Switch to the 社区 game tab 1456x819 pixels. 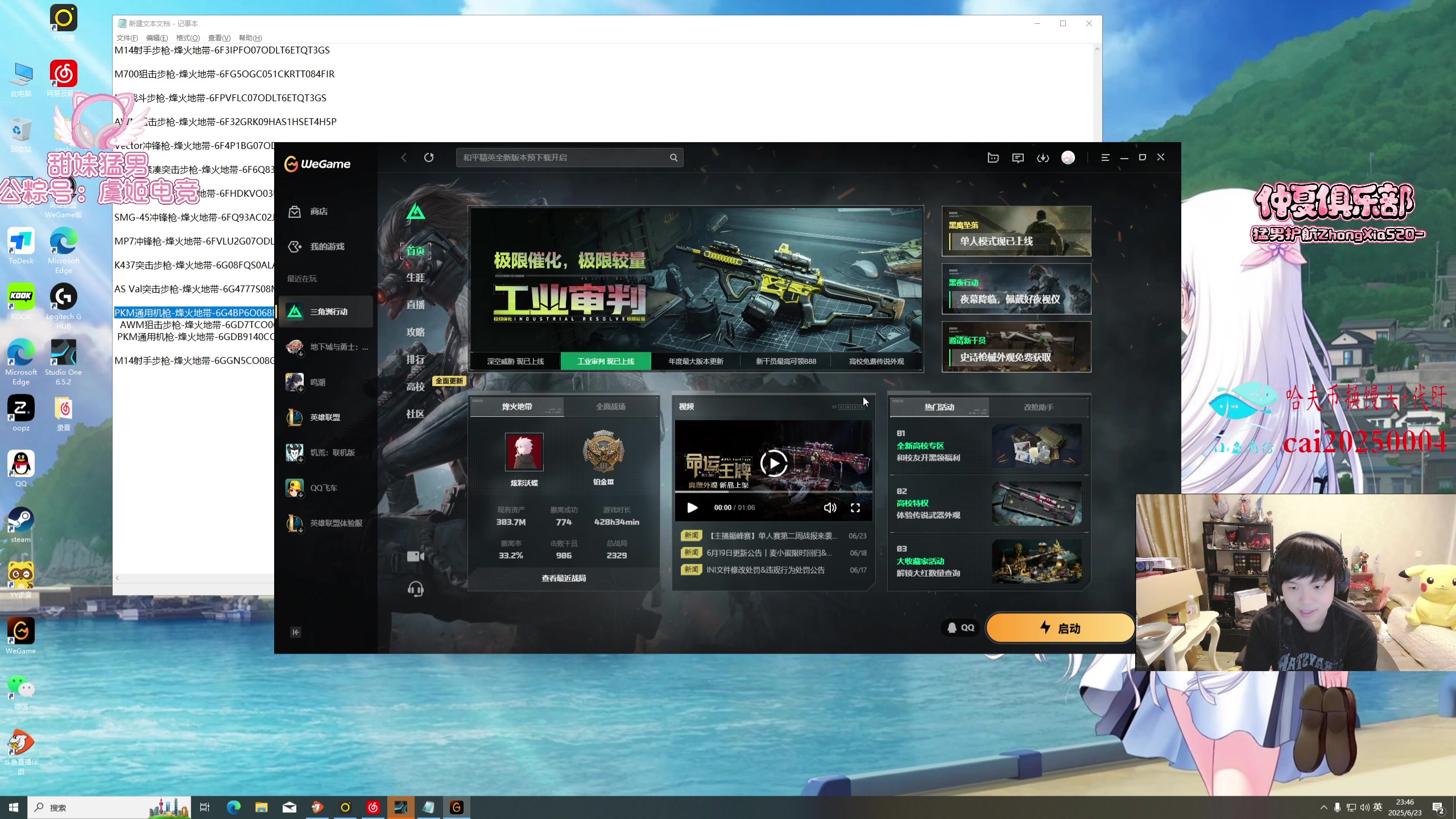(x=416, y=414)
